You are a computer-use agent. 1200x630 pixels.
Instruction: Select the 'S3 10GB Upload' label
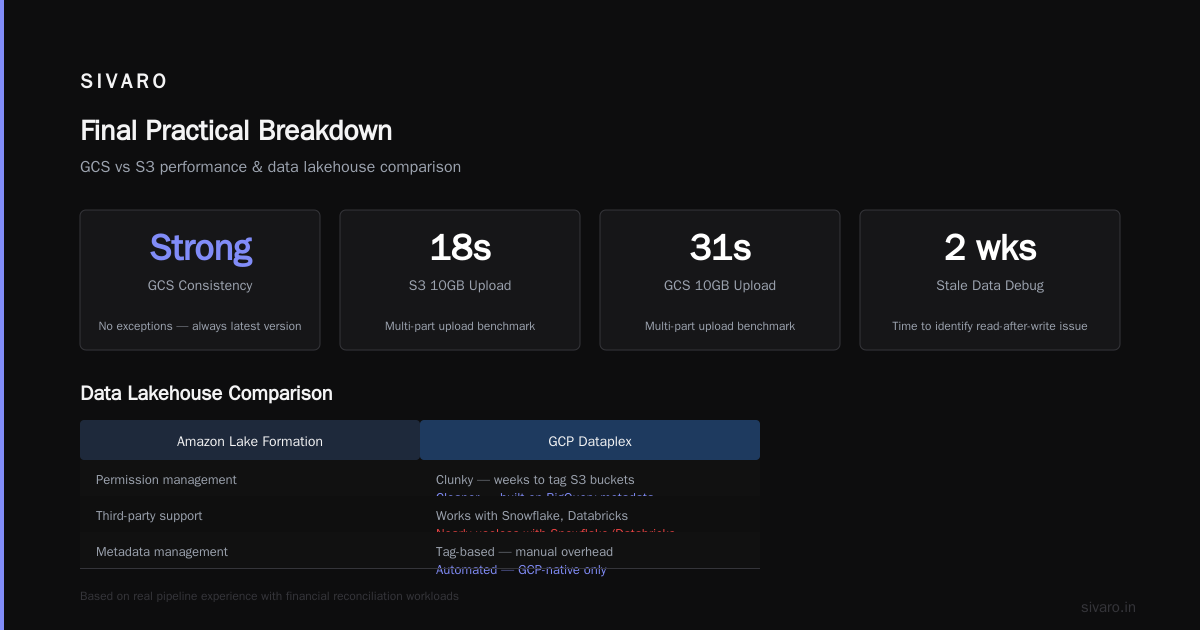pos(460,286)
